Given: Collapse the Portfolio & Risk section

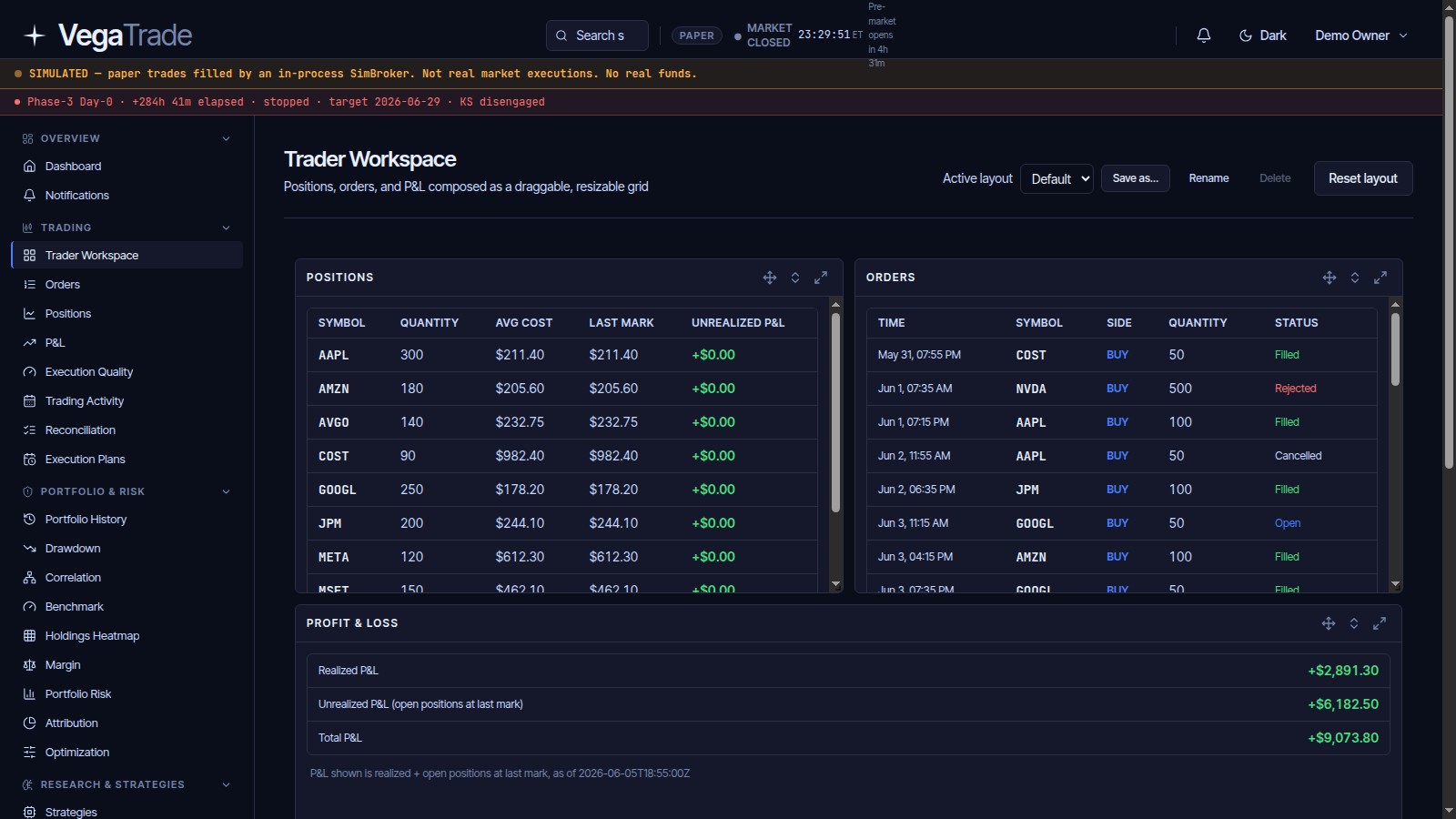Looking at the screenshot, I should [226, 492].
